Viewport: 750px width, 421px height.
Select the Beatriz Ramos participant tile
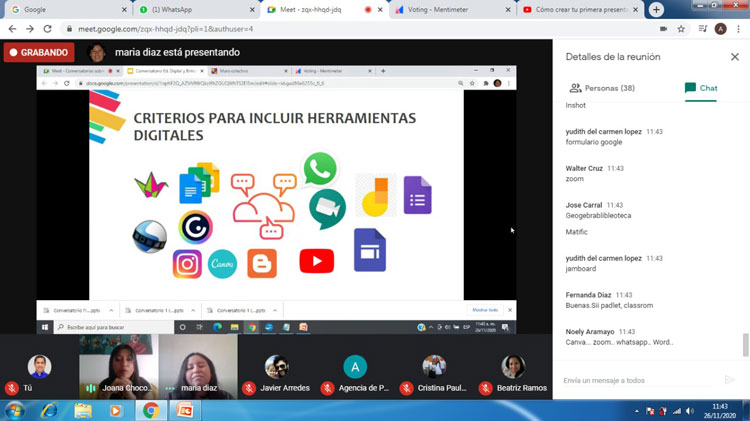[513, 367]
